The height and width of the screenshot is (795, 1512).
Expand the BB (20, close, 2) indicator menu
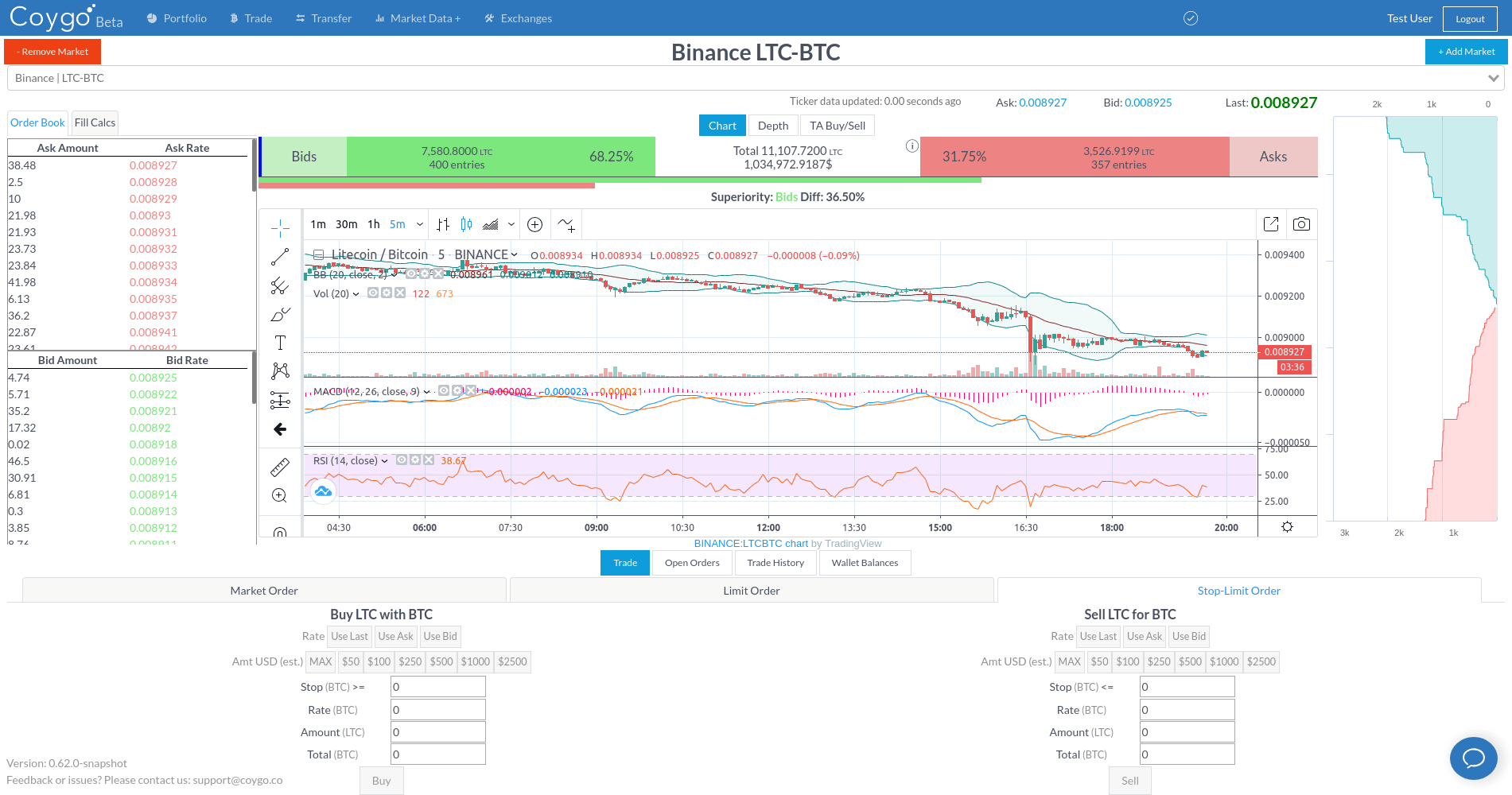(x=394, y=274)
